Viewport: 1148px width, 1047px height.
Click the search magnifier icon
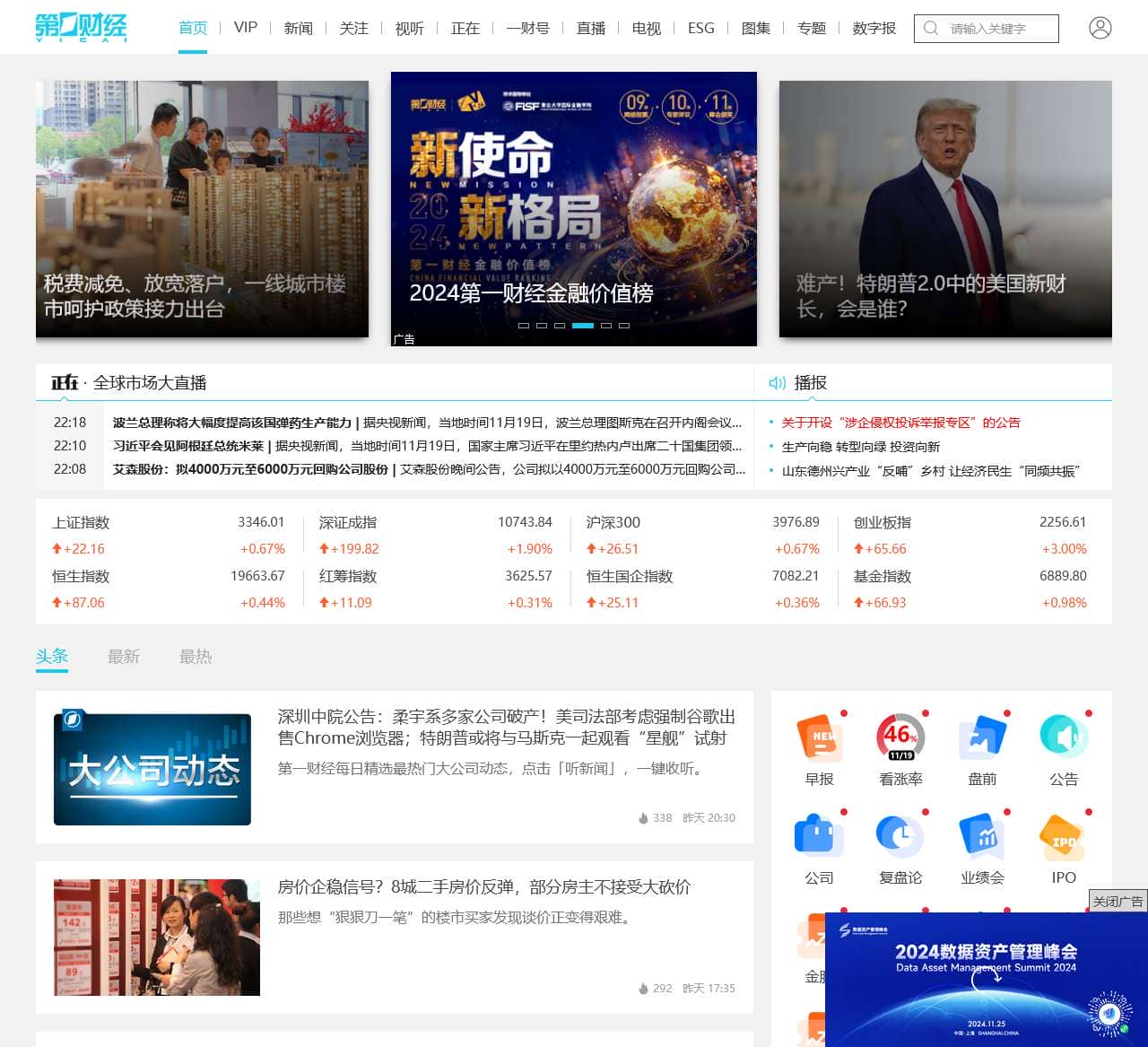[x=931, y=29]
